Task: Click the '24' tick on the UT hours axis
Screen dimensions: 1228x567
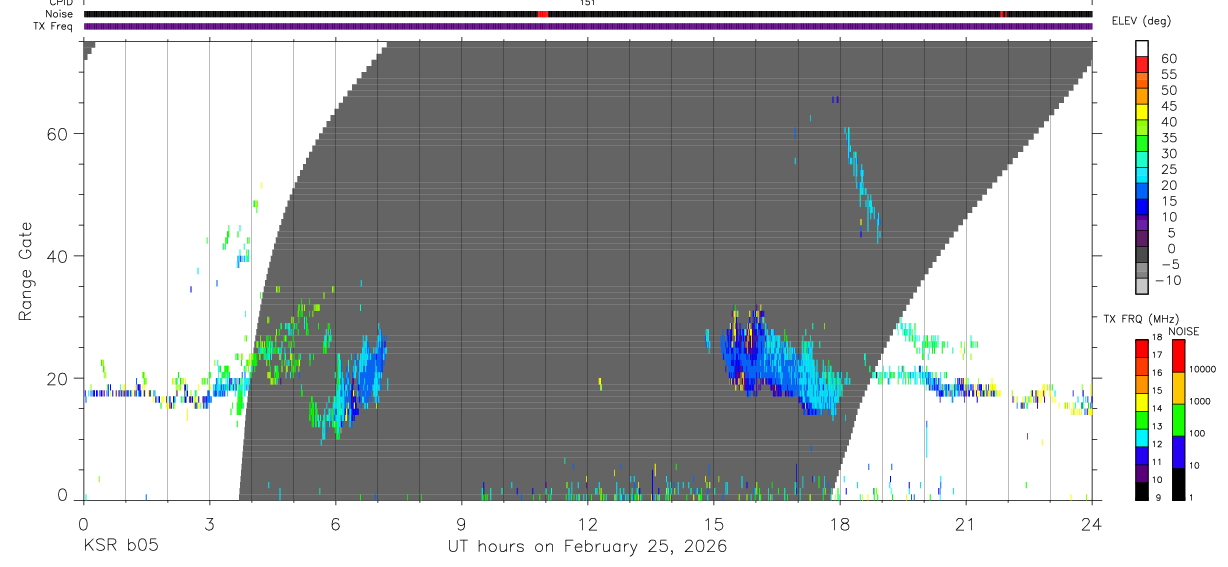Action: 1092,523
